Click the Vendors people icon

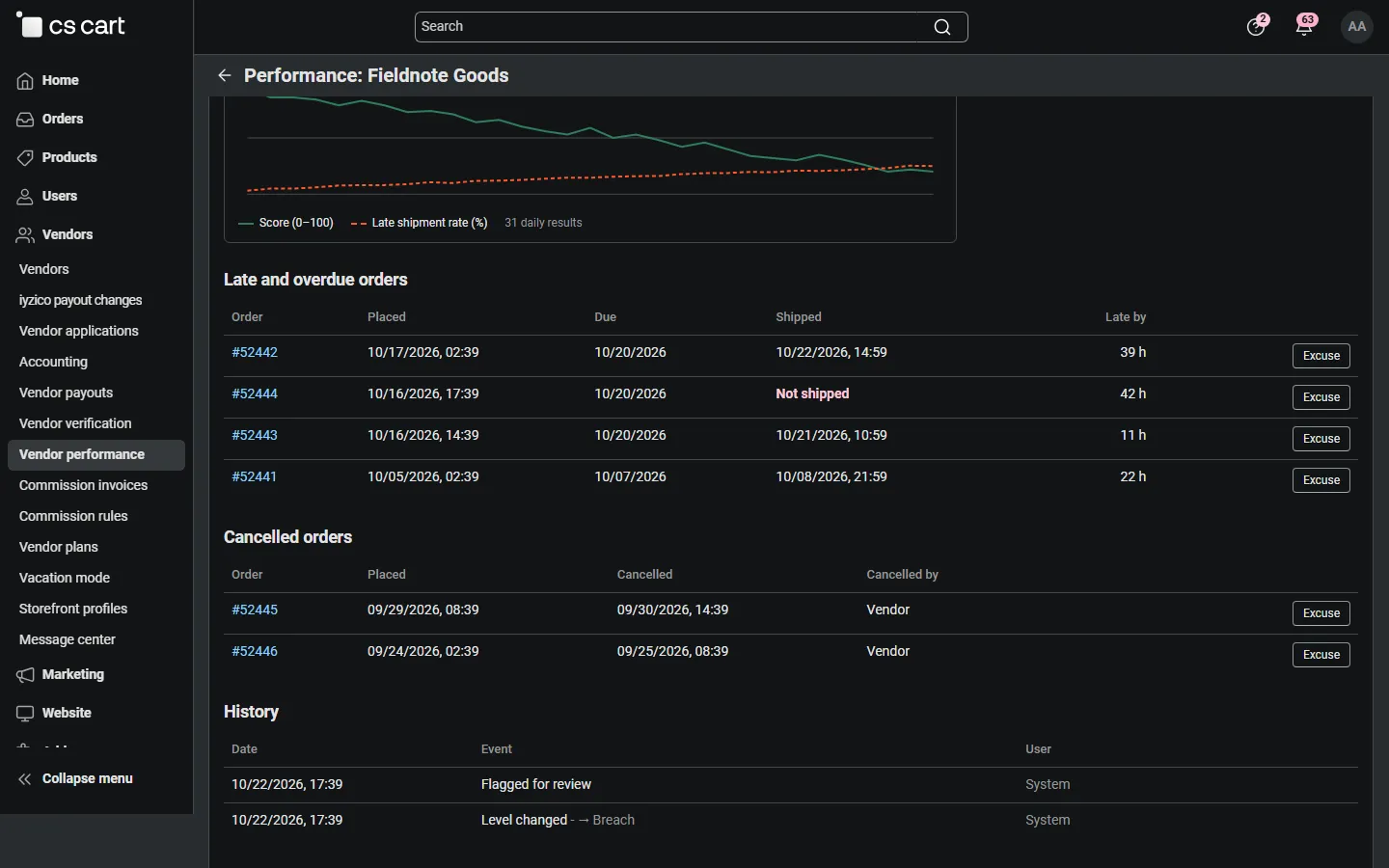25,235
